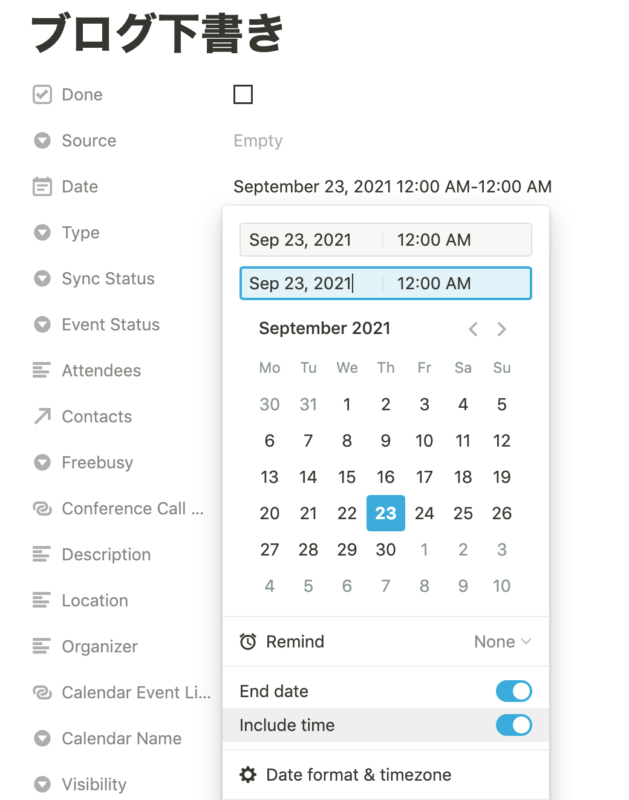Go to previous month with left chevron

click(473, 329)
